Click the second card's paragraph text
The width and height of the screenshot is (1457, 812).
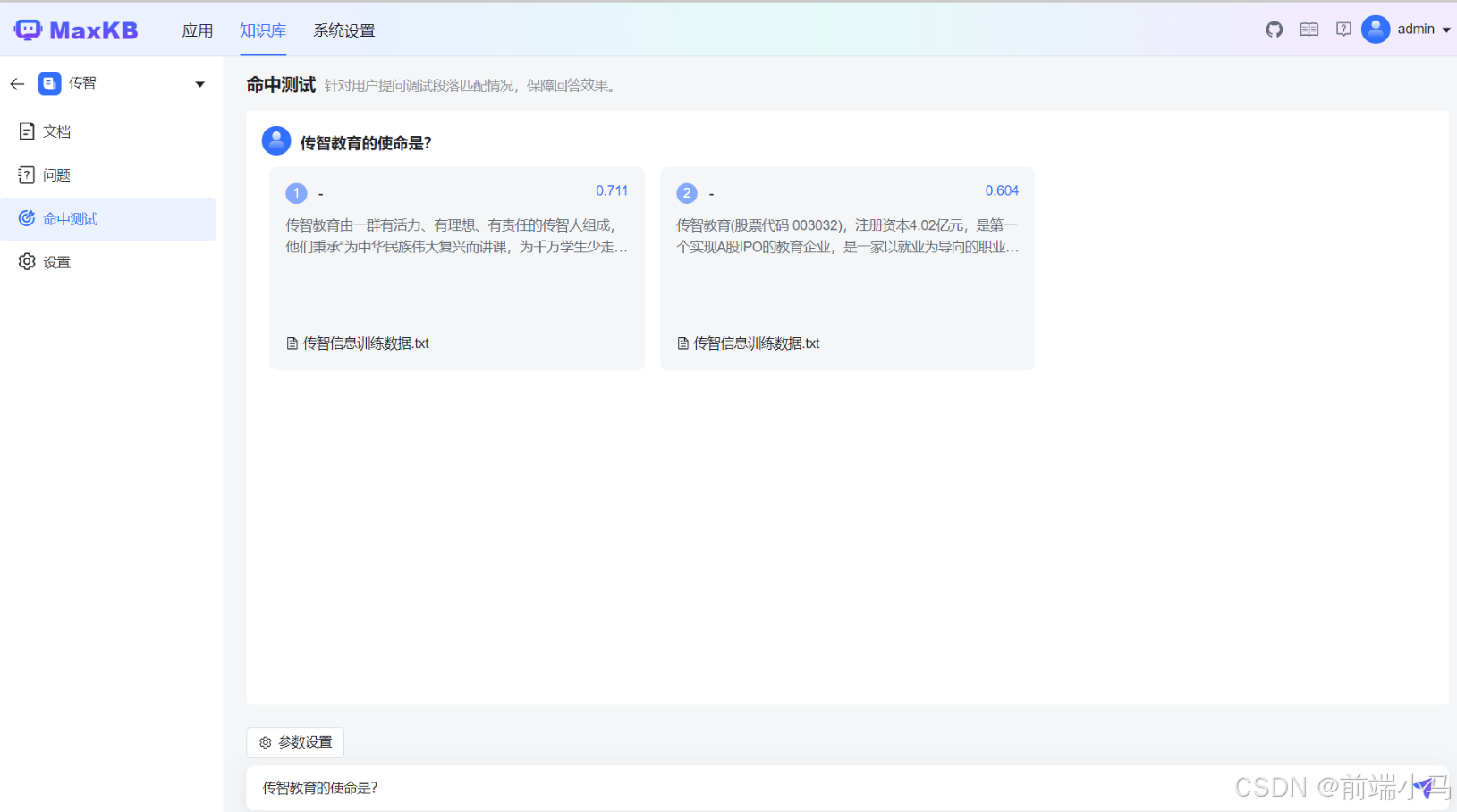pyautogui.click(x=847, y=236)
